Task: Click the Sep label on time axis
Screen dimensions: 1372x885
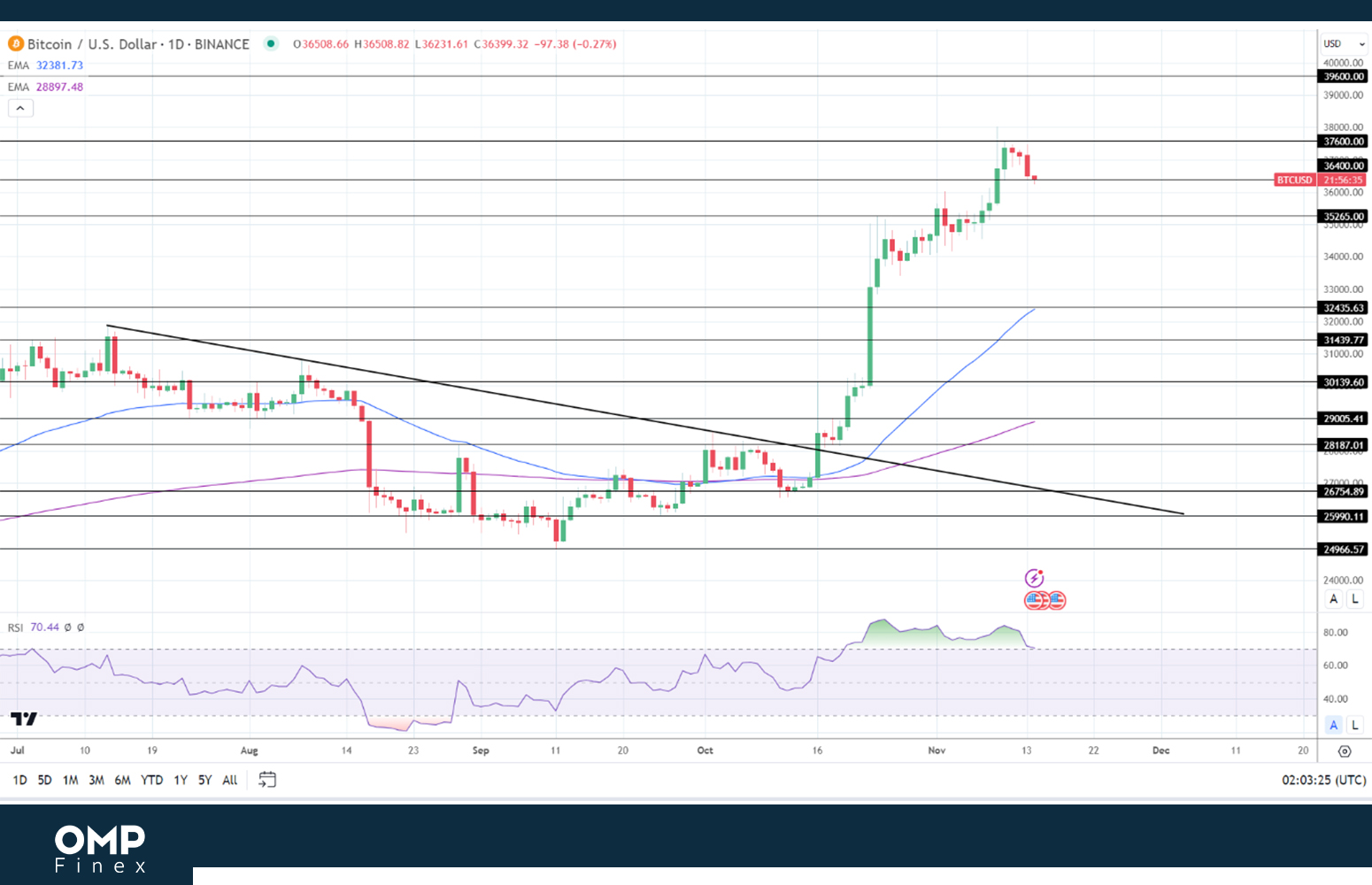Action: (x=481, y=750)
